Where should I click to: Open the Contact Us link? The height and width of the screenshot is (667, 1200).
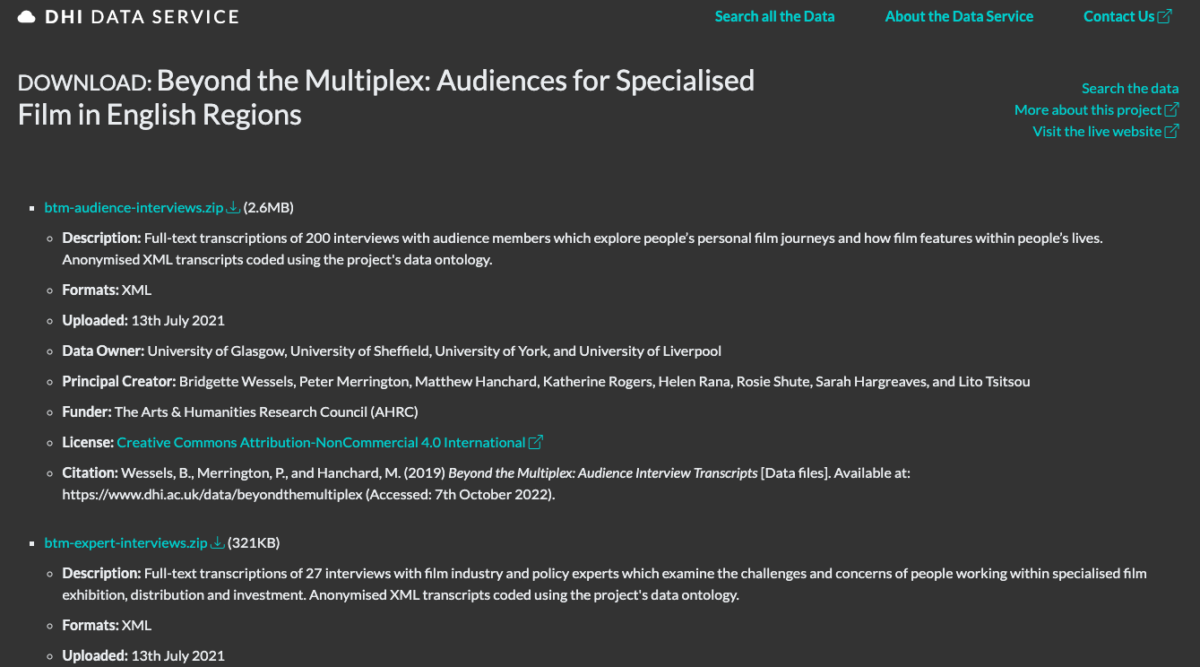click(x=1118, y=17)
